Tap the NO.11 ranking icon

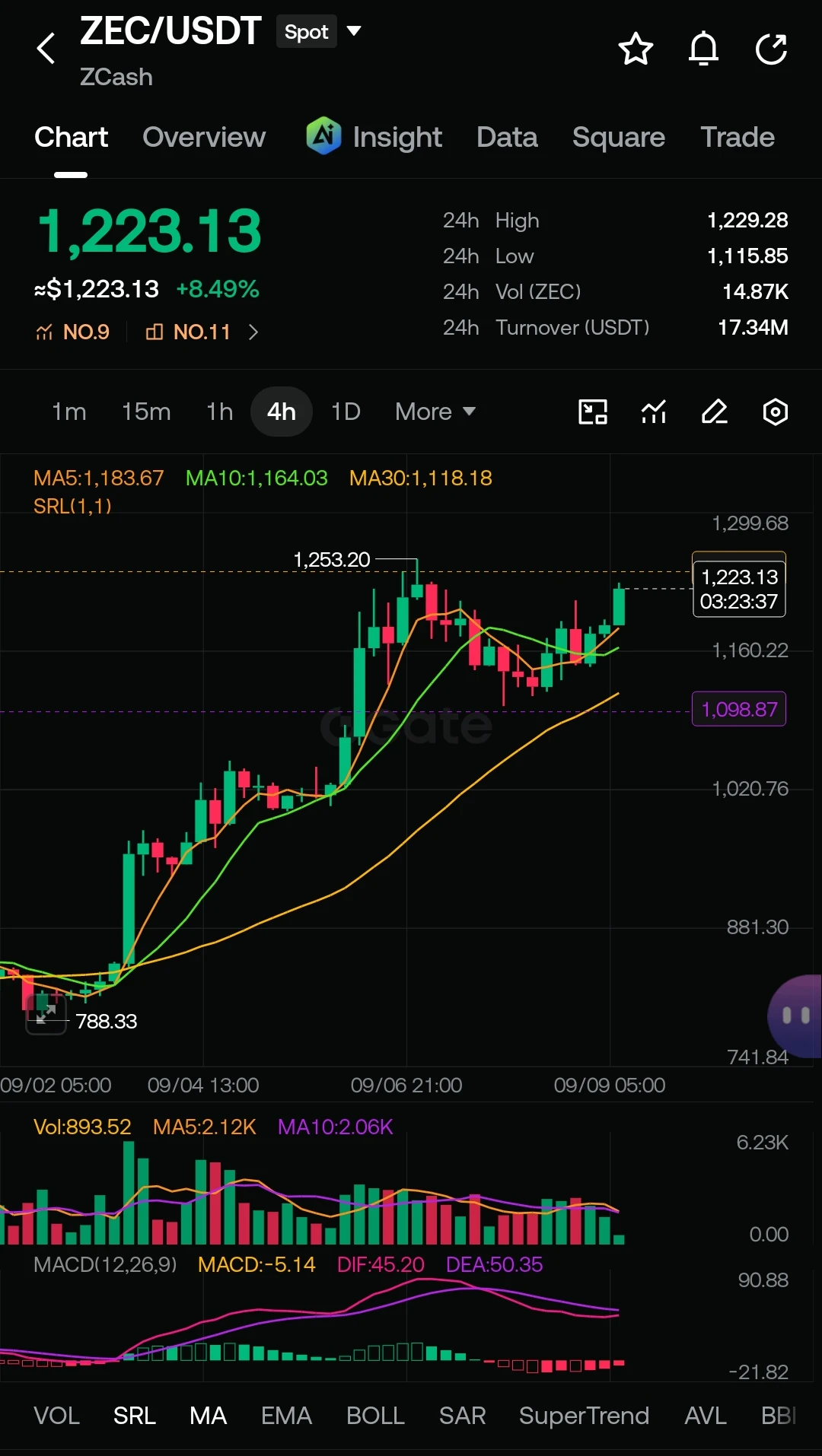[x=155, y=332]
